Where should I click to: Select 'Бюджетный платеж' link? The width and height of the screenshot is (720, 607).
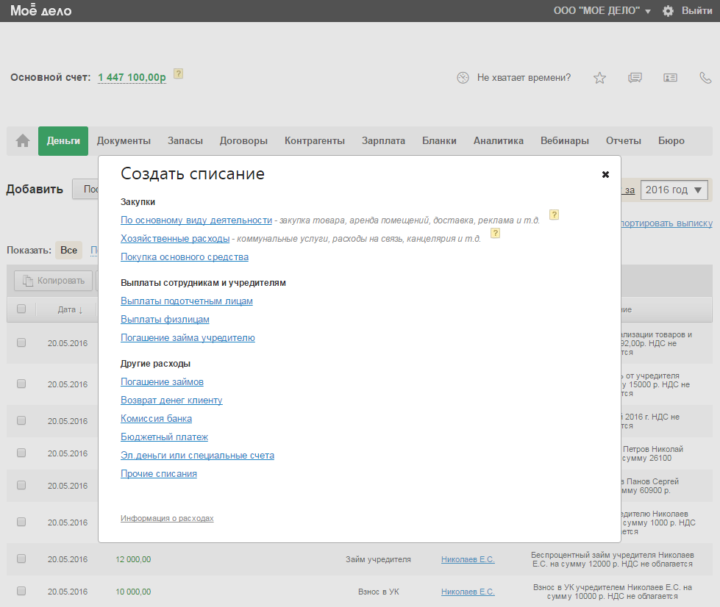[164, 437]
